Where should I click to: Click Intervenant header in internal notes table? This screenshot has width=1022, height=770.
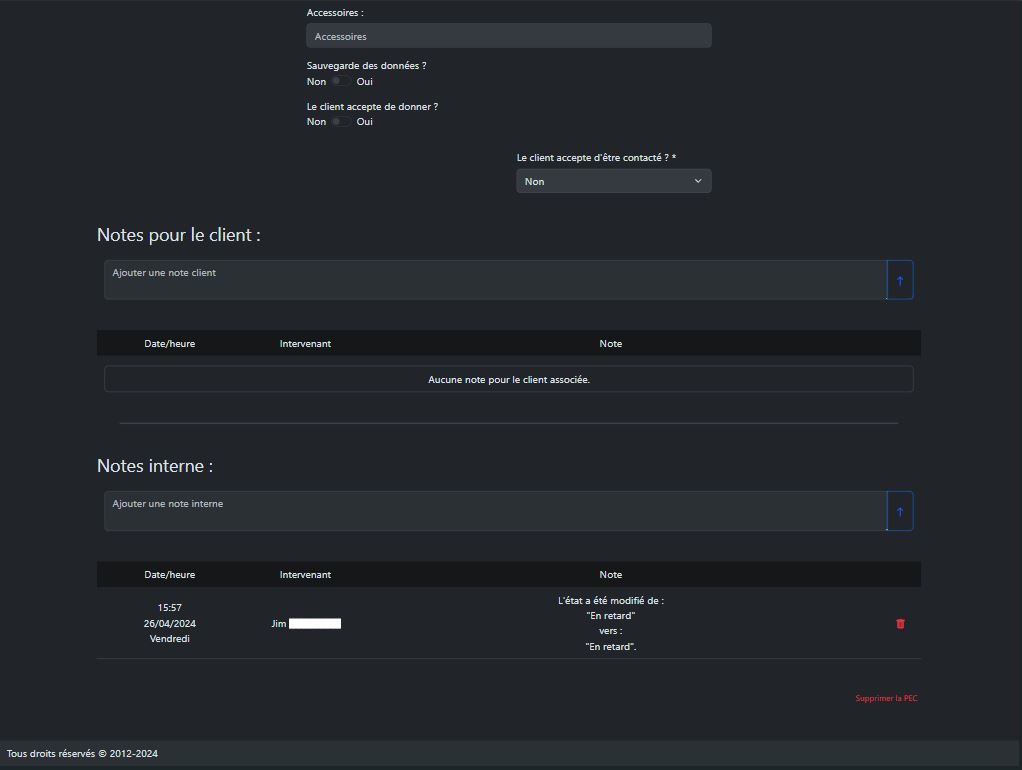tap(305, 574)
